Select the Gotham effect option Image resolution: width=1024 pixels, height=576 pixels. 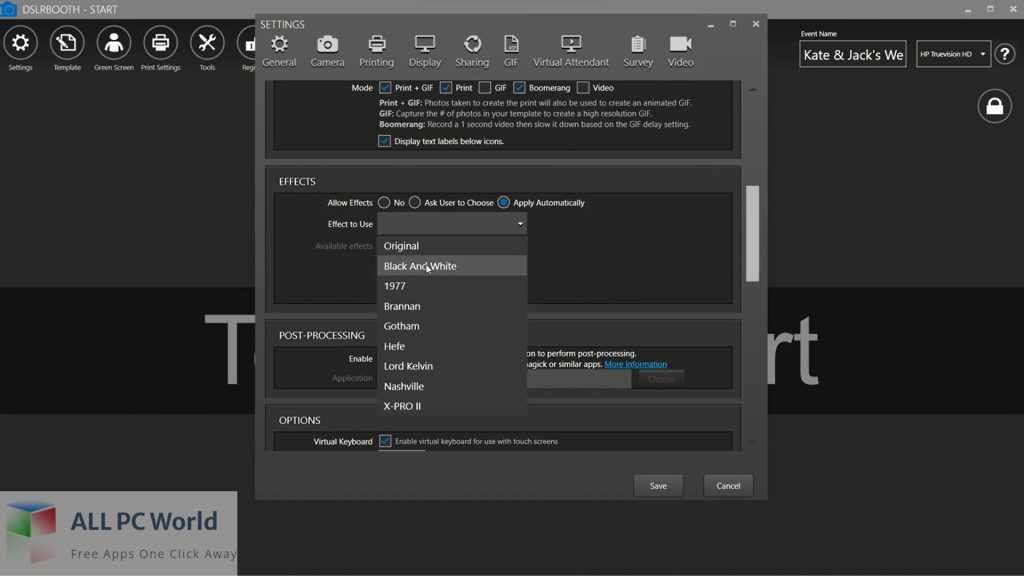click(x=402, y=326)
